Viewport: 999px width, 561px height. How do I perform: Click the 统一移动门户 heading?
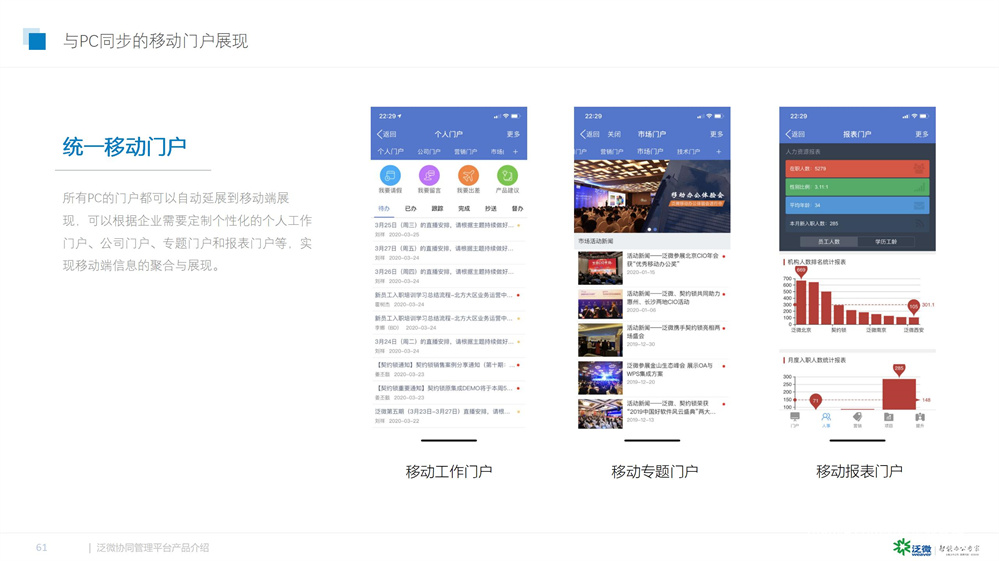[x=124, y=147]
